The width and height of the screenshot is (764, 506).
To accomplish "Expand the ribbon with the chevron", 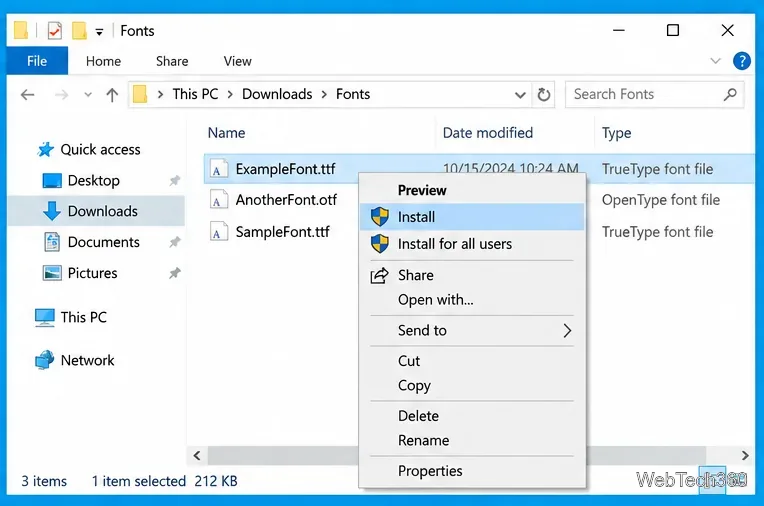I will [715, 61].
